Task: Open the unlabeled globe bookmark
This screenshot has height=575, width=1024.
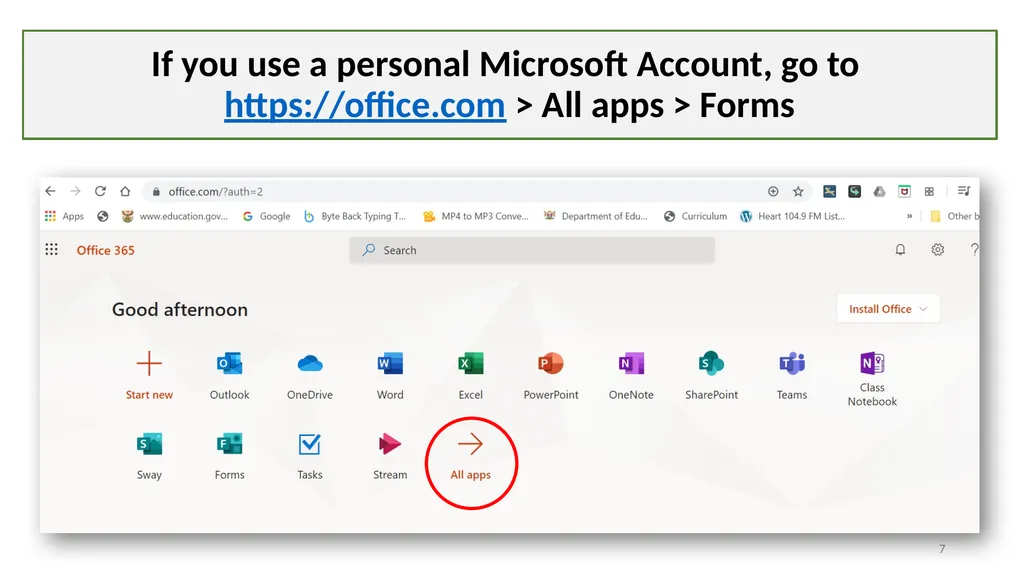Action: pos(103,216)
